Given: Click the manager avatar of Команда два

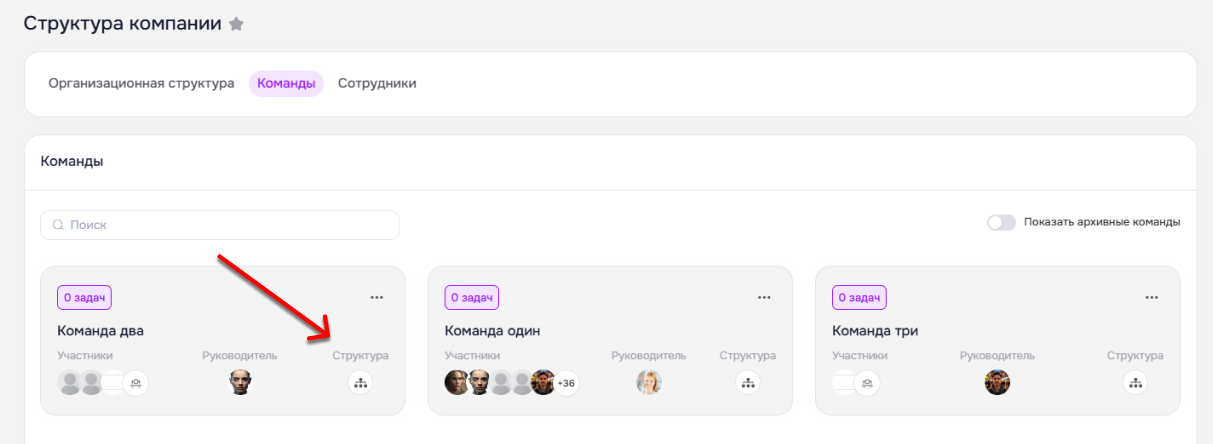Looking at the screenshot, I should [239, 382].
